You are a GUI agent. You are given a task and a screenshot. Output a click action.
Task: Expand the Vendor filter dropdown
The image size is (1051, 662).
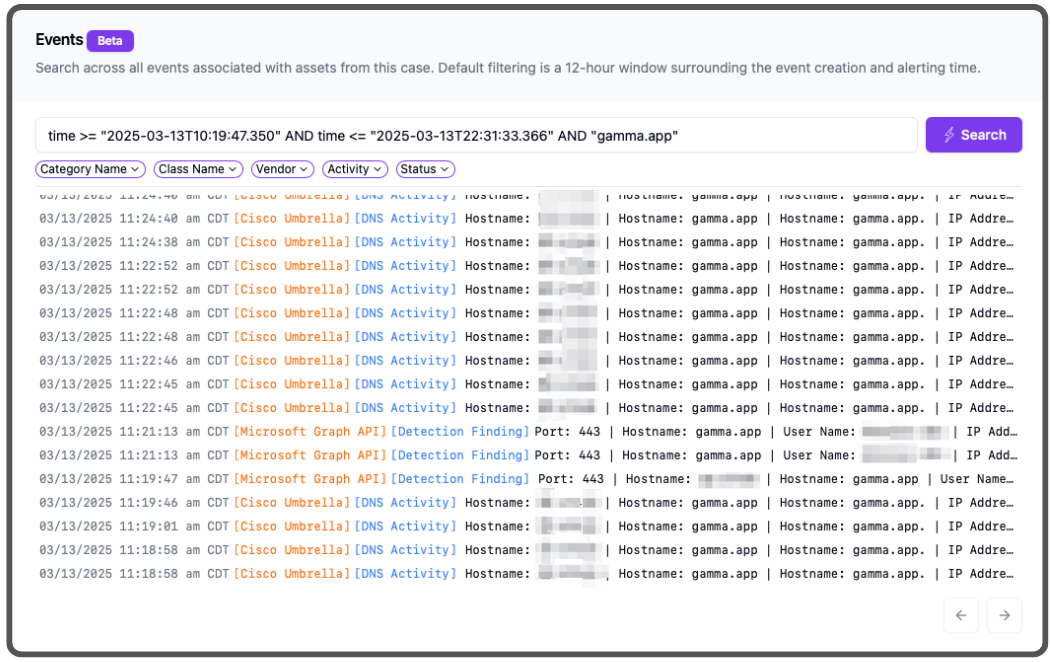click(282, 169)
